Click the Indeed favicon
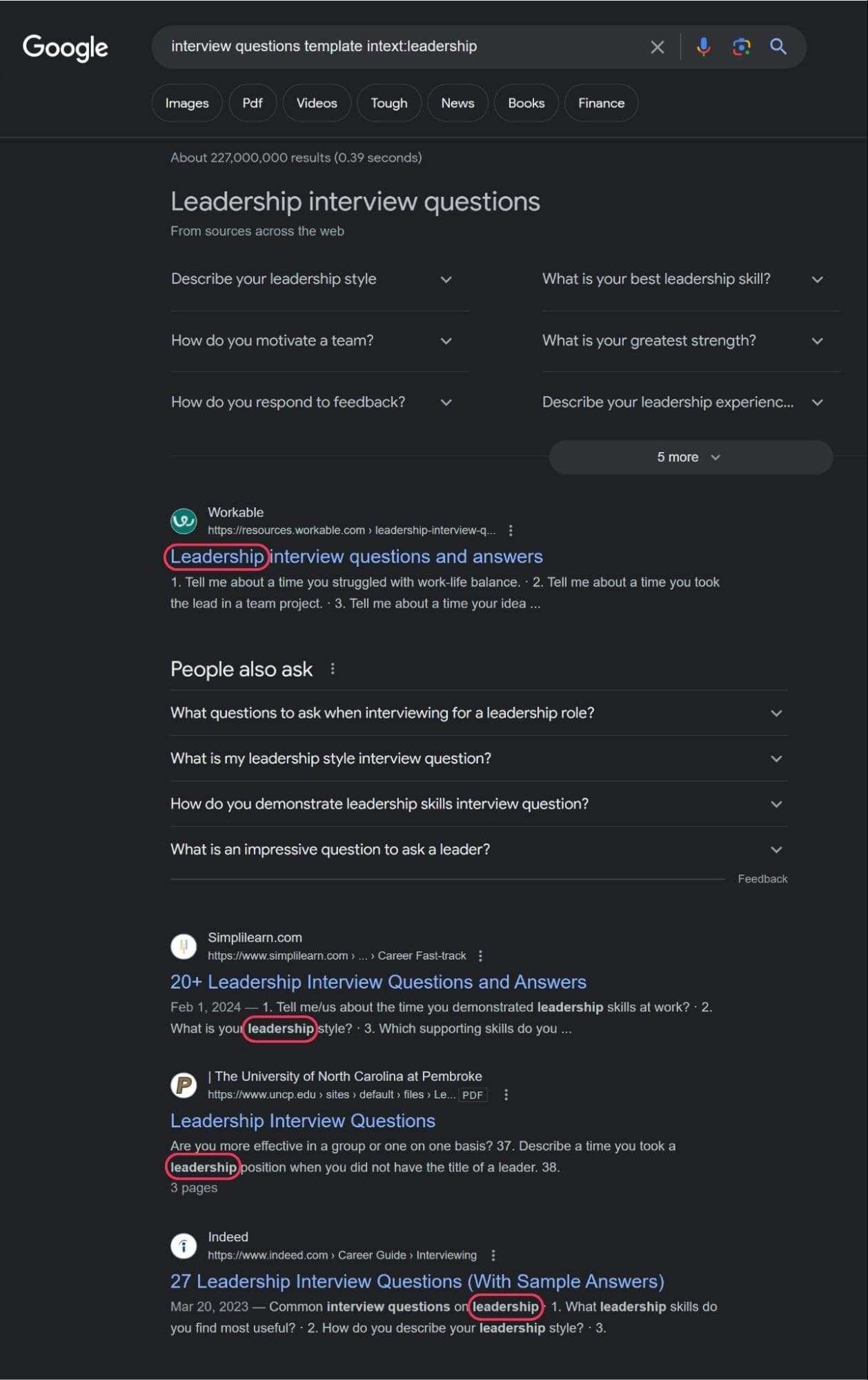This screenshot has height=1380, width=868. point(184,1245)
